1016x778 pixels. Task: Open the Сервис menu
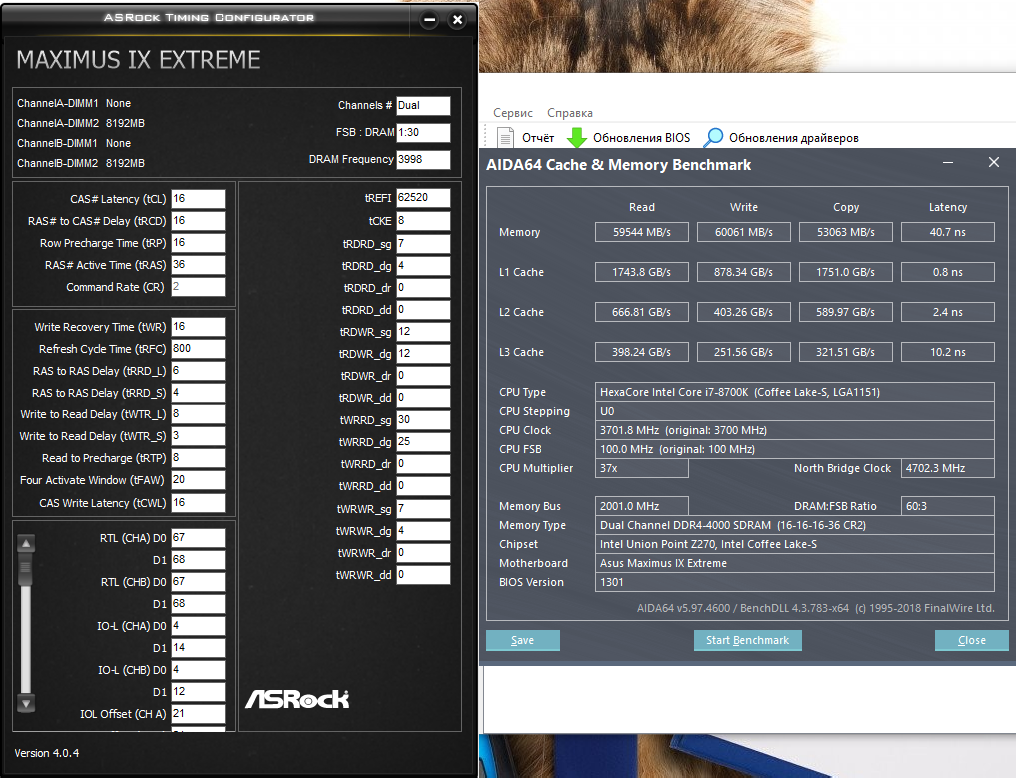click(513, 113)
